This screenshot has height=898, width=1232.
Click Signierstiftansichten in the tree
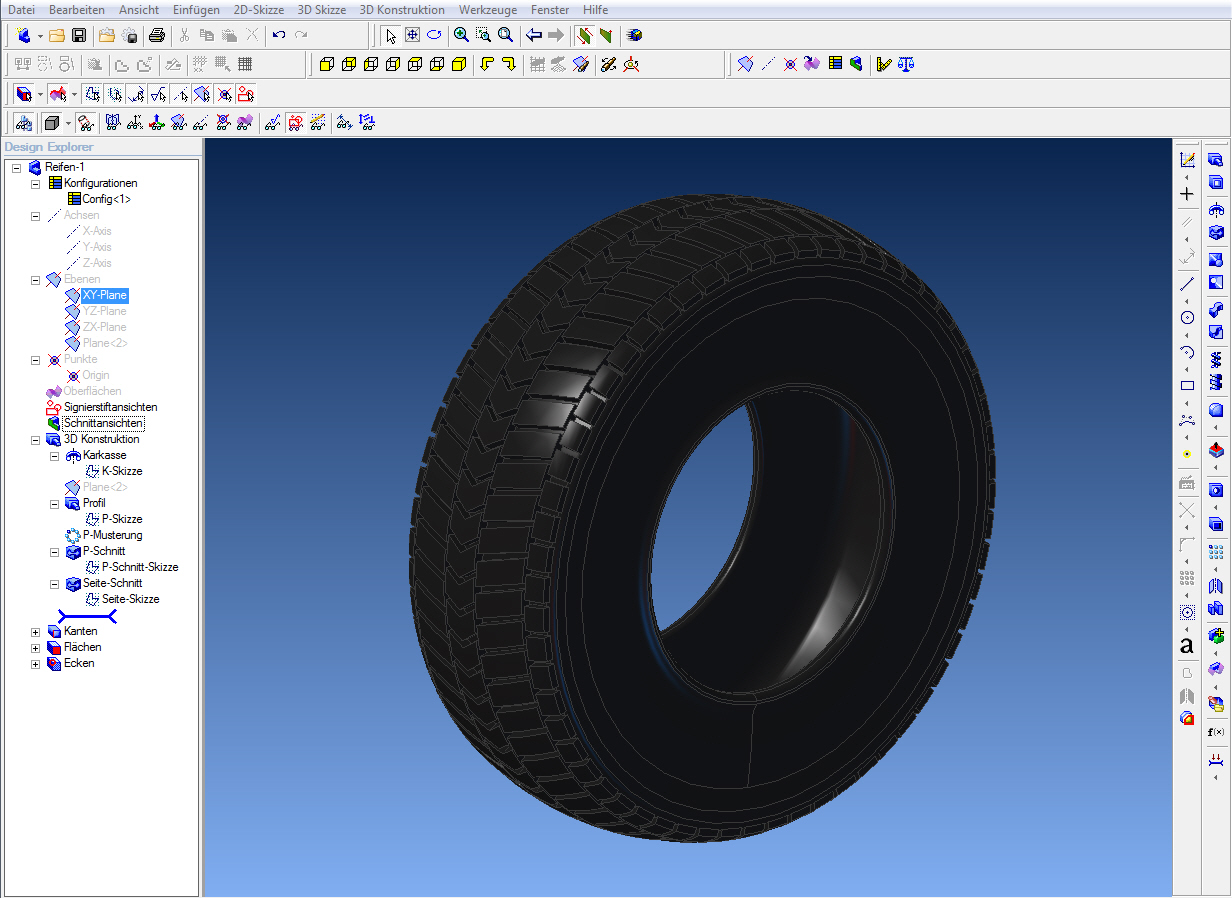tap(111, 407)
